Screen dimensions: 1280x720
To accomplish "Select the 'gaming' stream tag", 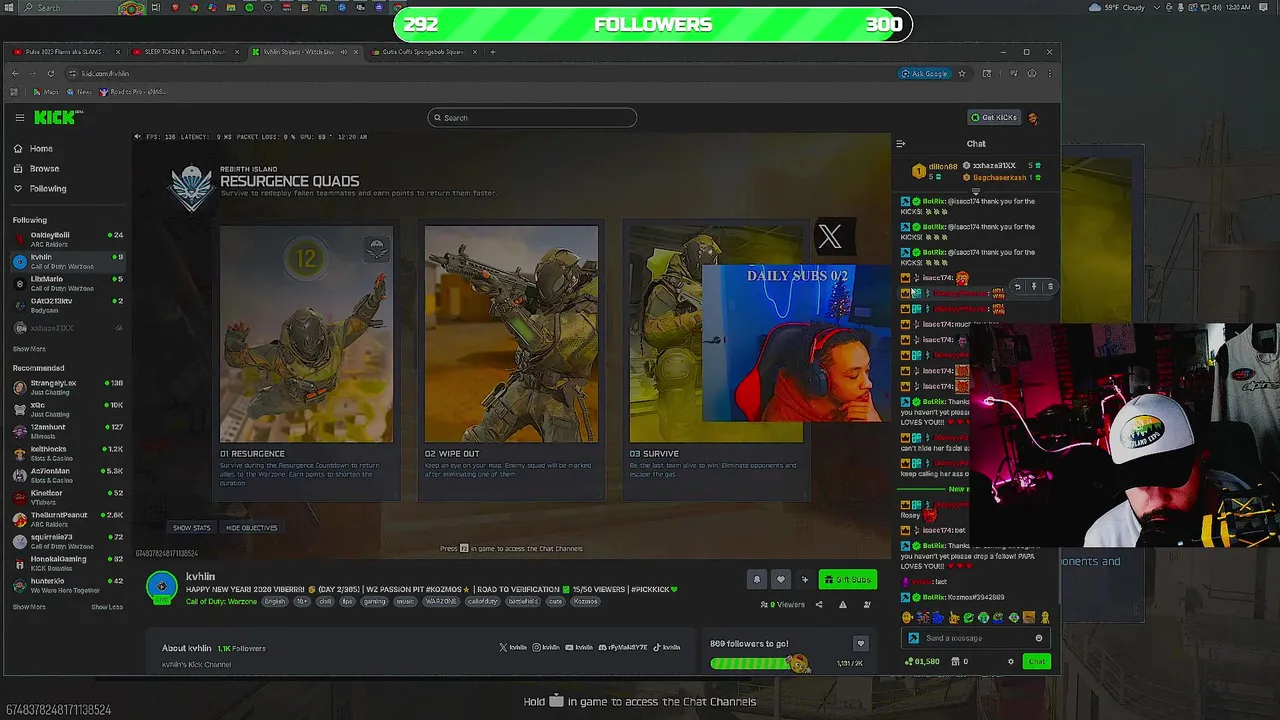I will click(374, 601).
